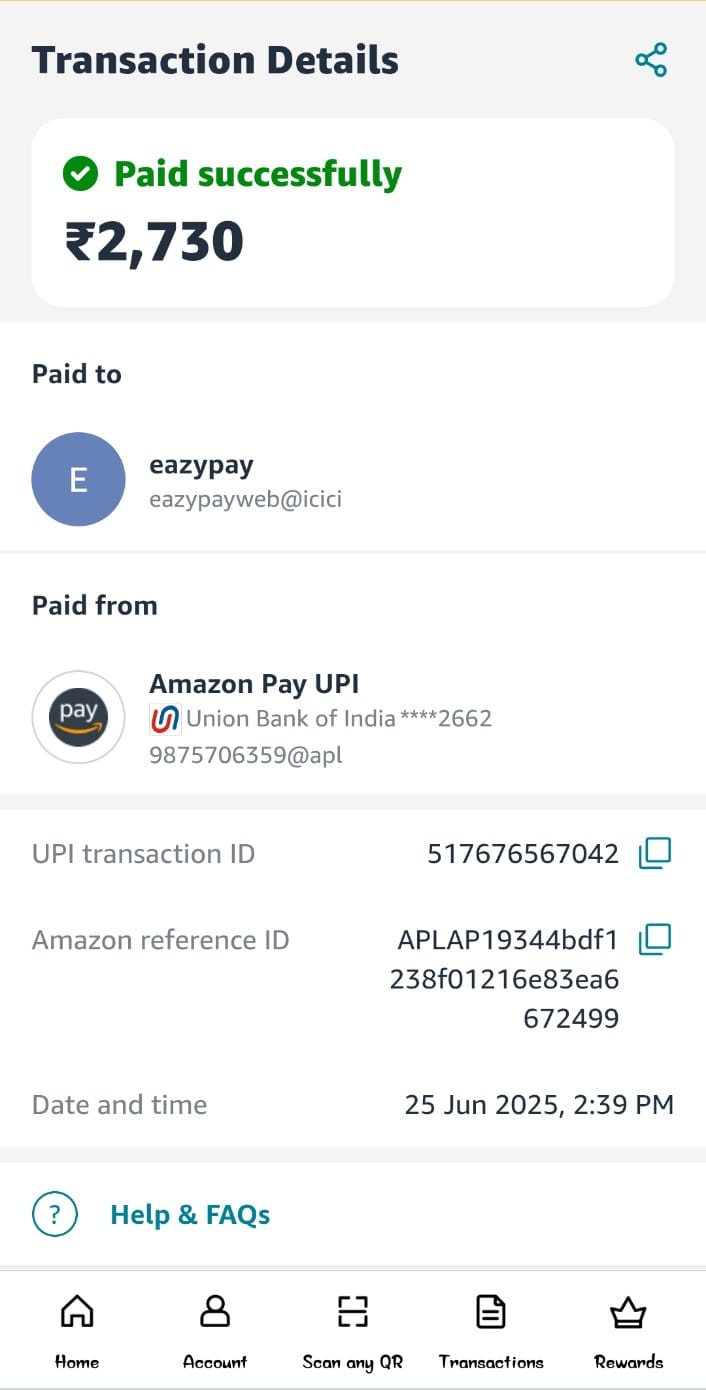706x1390 pixels.
Task: Tap the share icon at top right
Action: click(x=651, y=60)
